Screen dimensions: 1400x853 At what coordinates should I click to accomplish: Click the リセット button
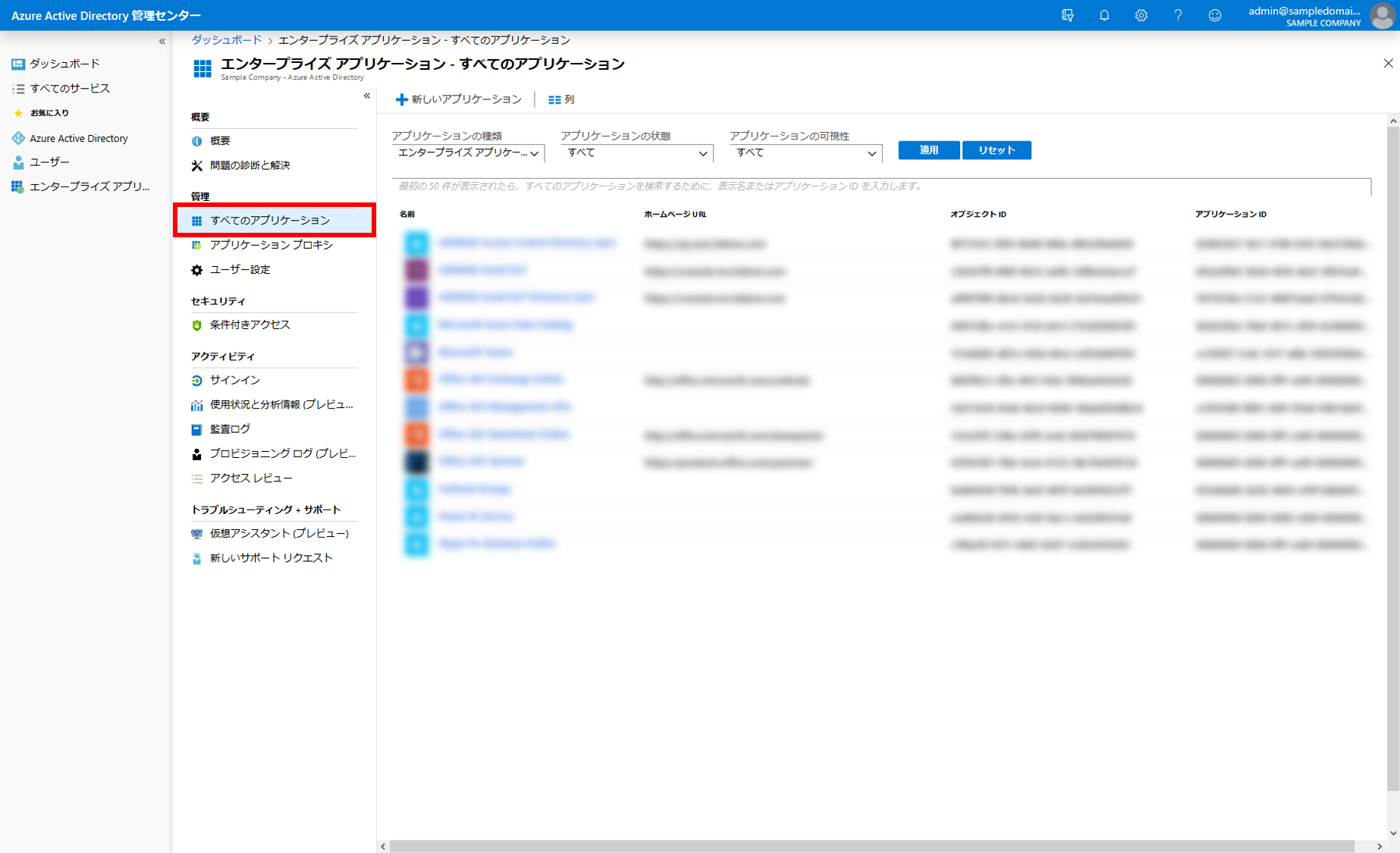tap(997, 150)
